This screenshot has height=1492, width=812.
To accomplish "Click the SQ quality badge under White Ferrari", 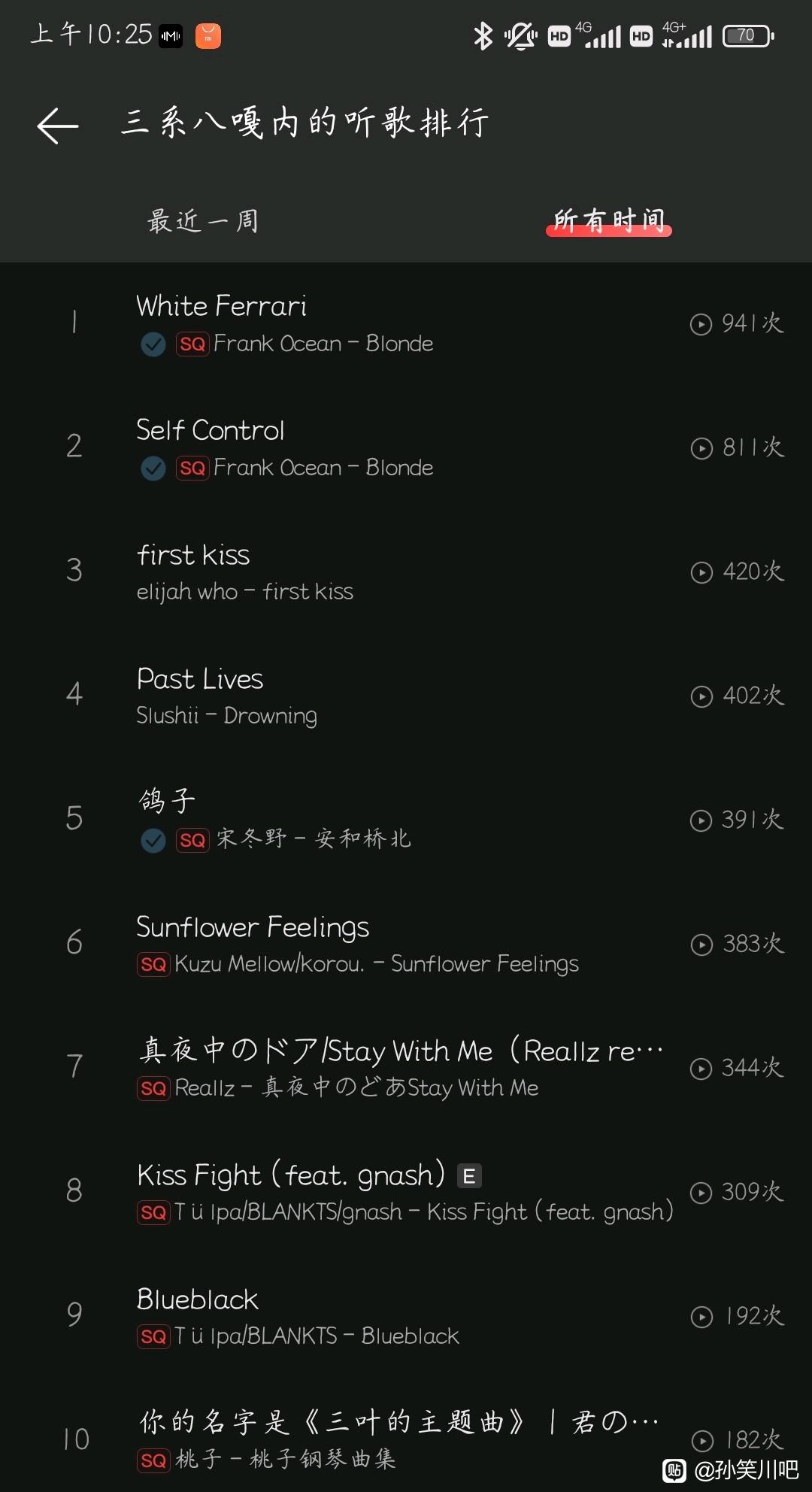I will tap(192, 344).
